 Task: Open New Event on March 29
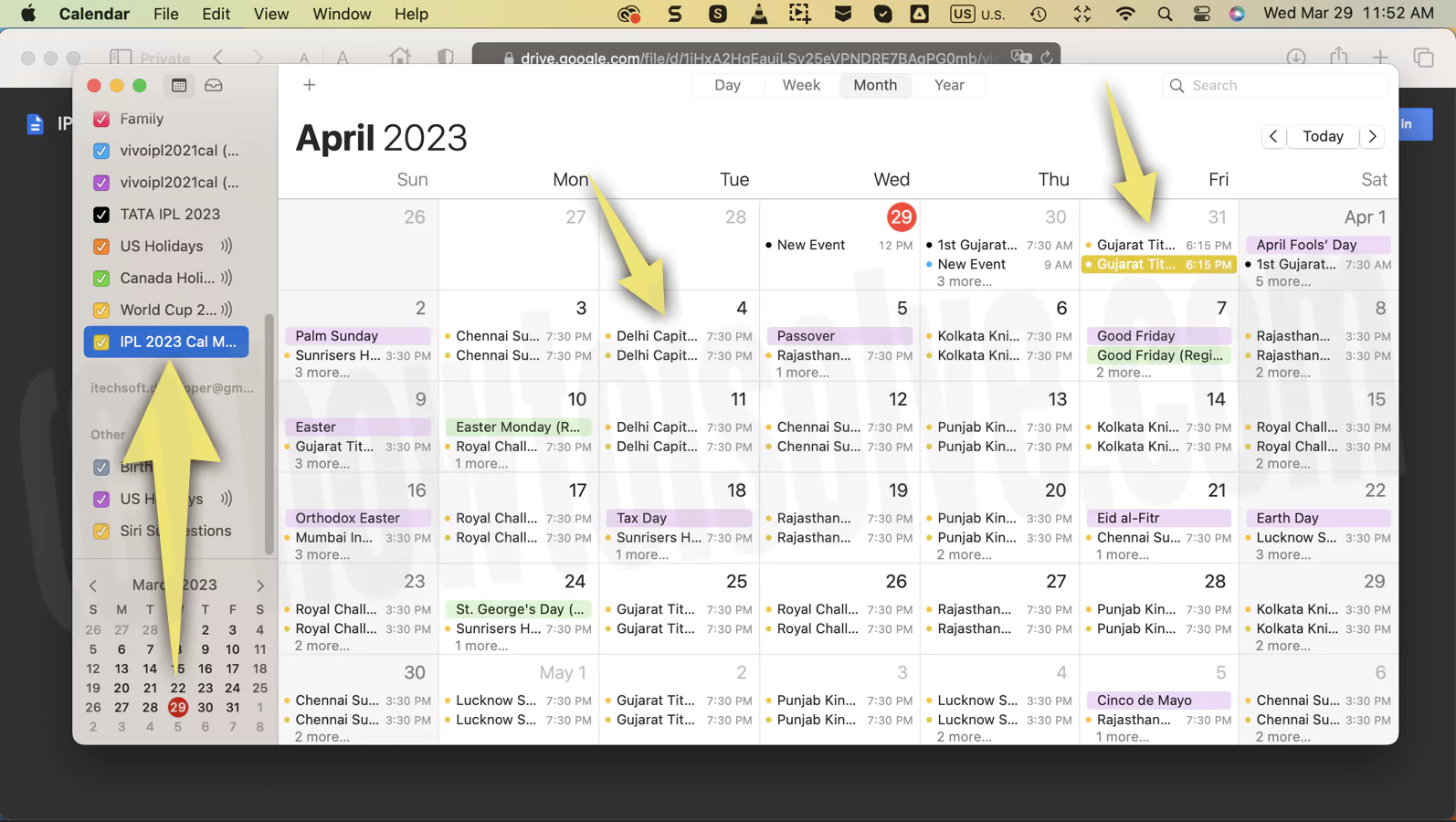pyautogui.click(x=839, y=245)
